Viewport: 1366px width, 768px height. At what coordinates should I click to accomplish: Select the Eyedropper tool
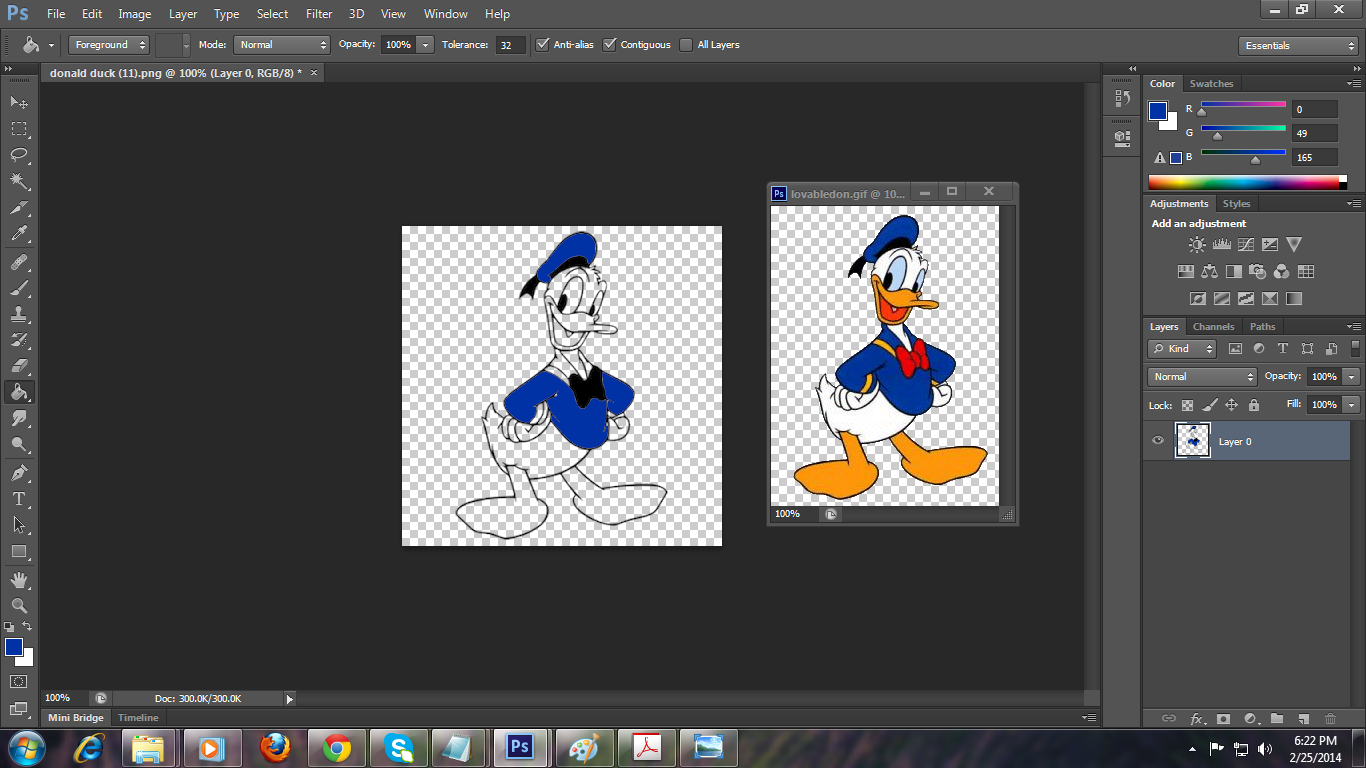tap(19, 234)
